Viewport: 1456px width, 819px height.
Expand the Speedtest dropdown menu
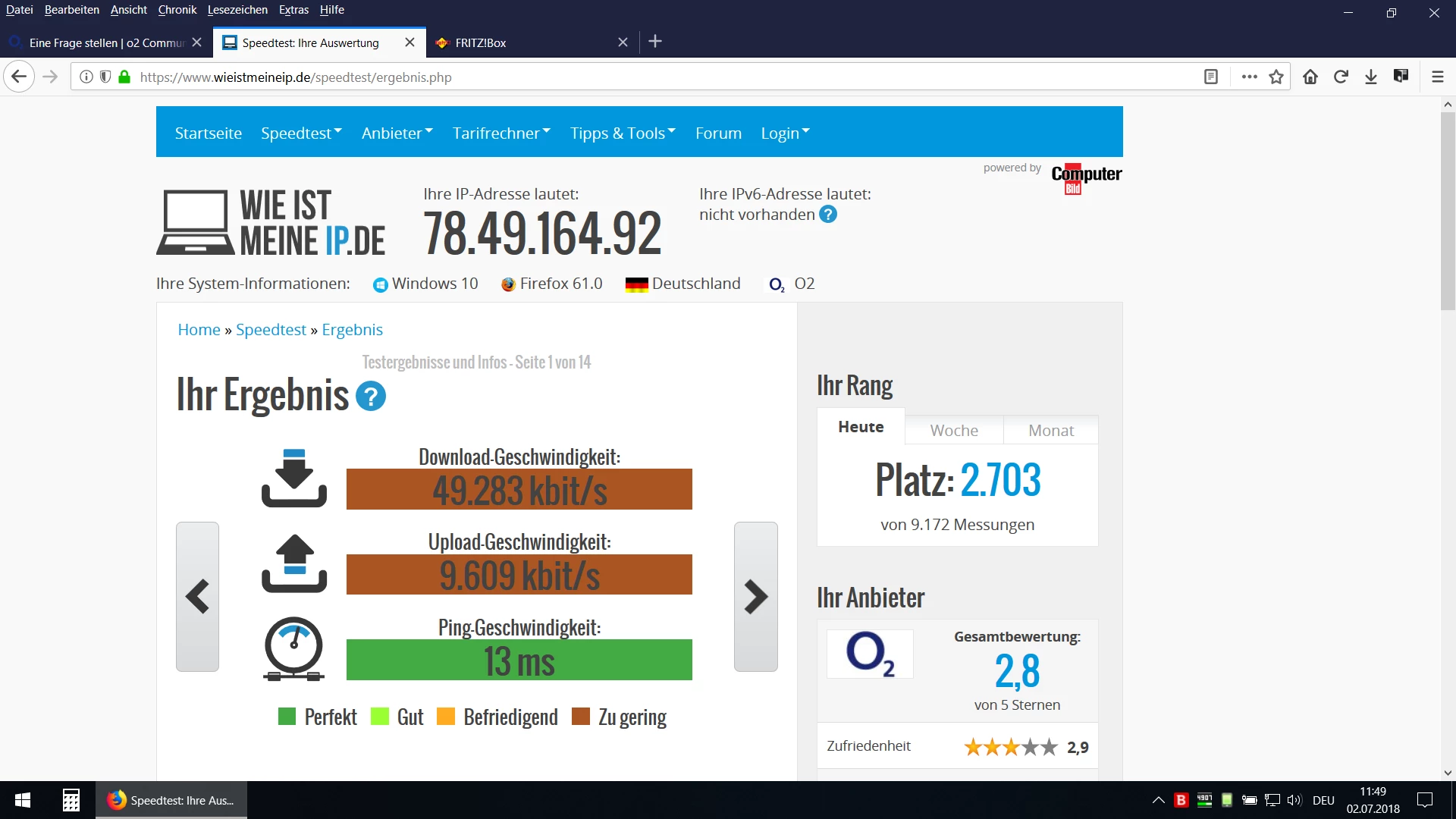pyautogui.click(x=301, y=133)
